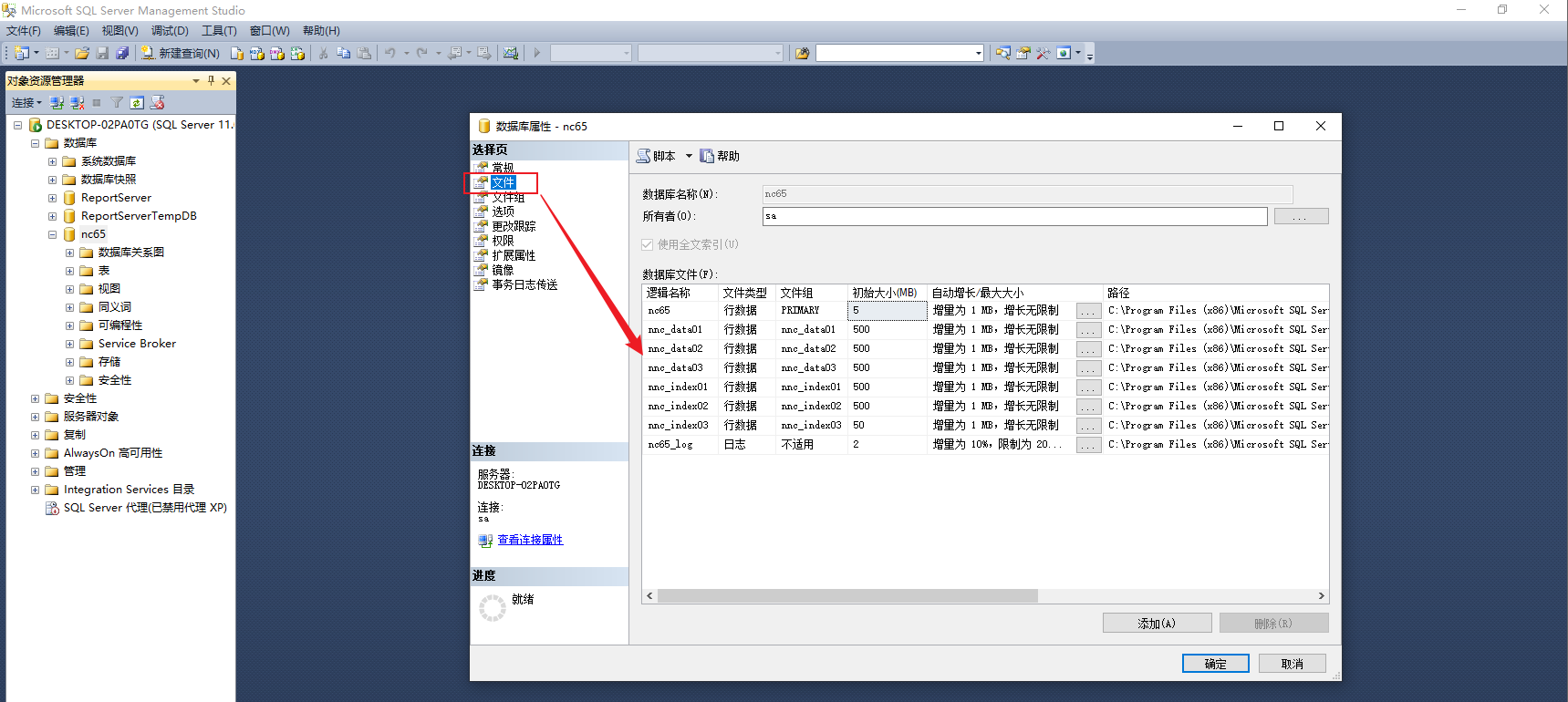Click the horizontal scrollbar in file grid
Viewport: 1568px width, 702px height.
point(847,595)
